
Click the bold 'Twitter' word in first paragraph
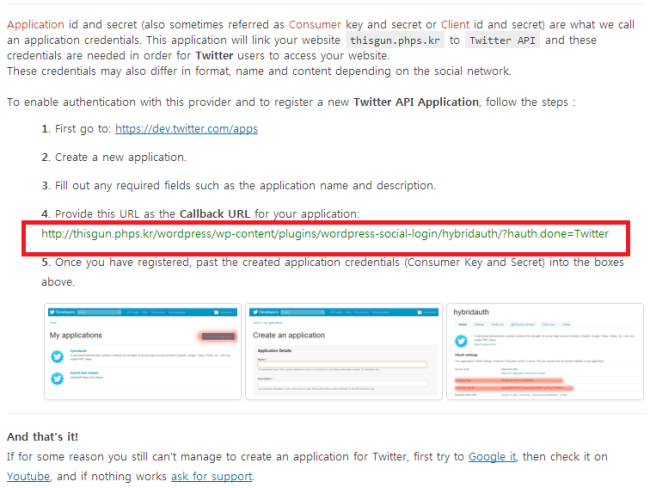tap(214, 56)
